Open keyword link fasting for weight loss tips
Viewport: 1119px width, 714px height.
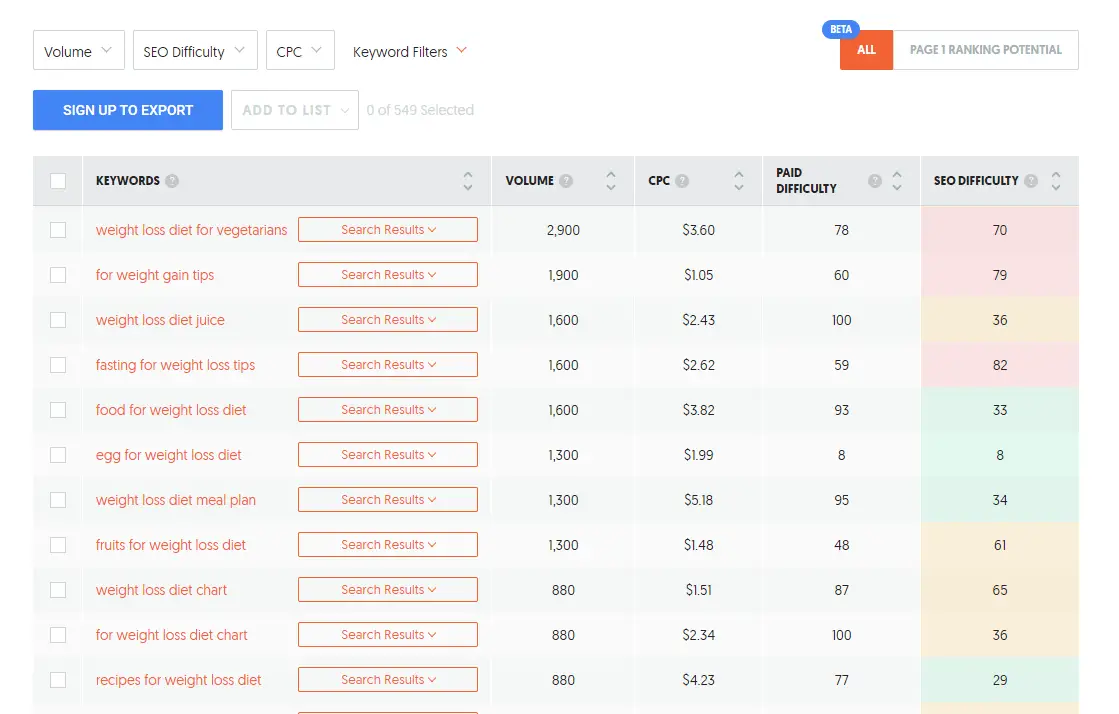(x=175, y=365)
